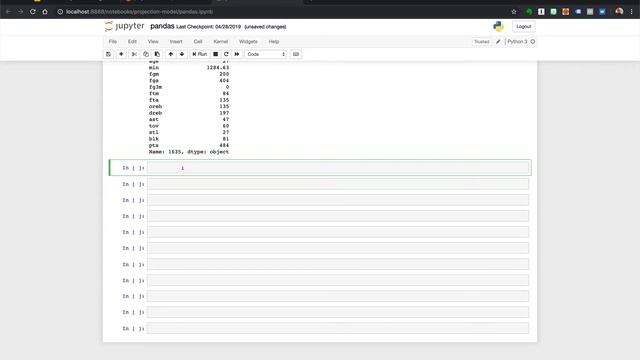Click the '(unsaved changes)' status text
640x360 pixels.
(x=265, y=27)
